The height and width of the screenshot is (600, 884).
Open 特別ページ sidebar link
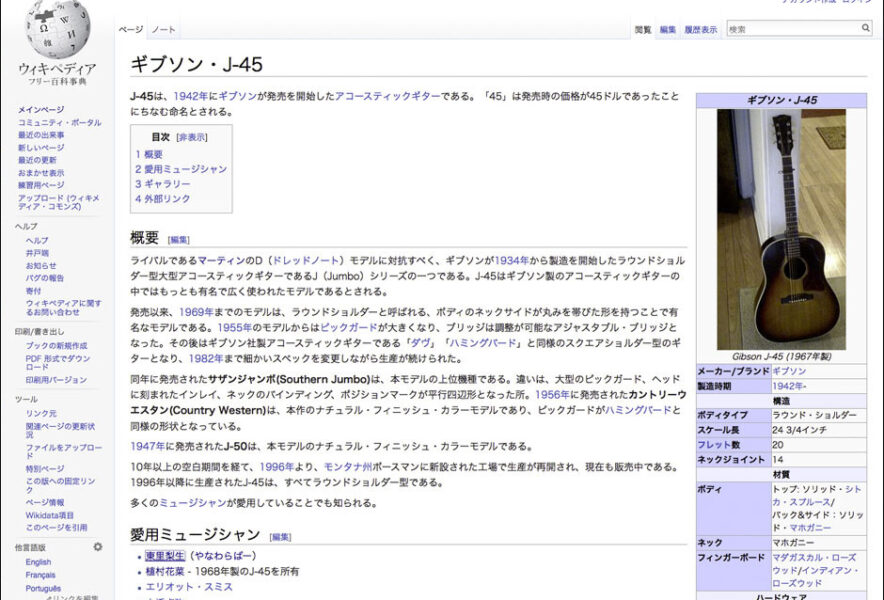45,469
